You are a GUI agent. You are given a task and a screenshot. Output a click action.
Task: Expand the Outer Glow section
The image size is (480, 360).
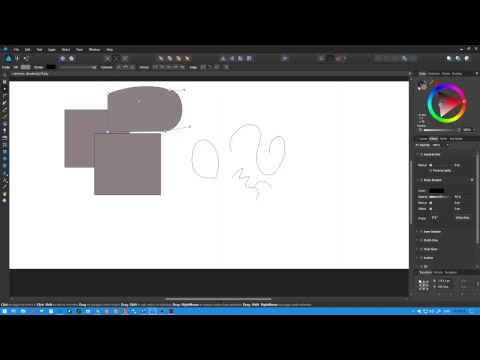pyautogui.click(x=417, y=240)
